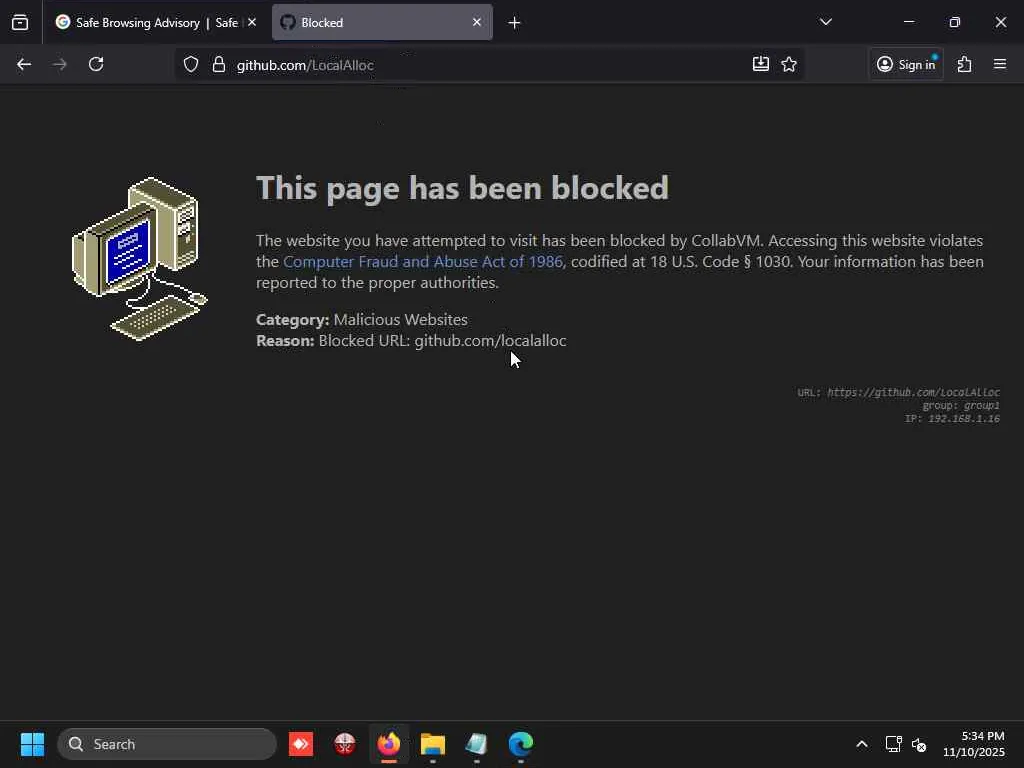
Task: Click the Sign in account button
Action: pos(906,64)
